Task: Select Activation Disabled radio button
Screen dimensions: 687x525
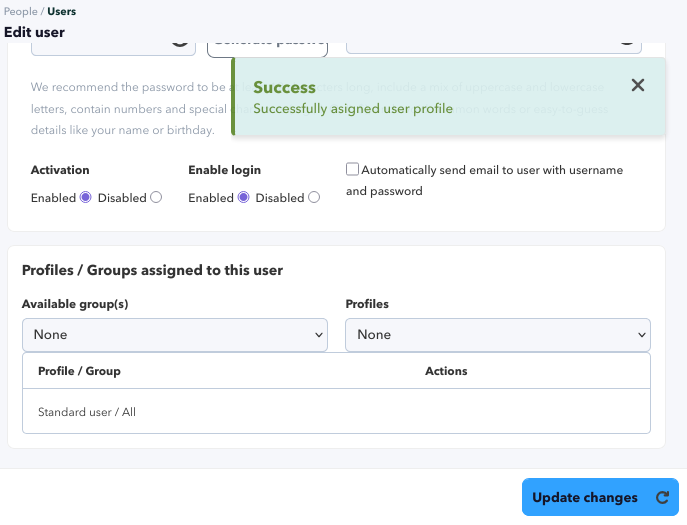Action: [156, 198]
